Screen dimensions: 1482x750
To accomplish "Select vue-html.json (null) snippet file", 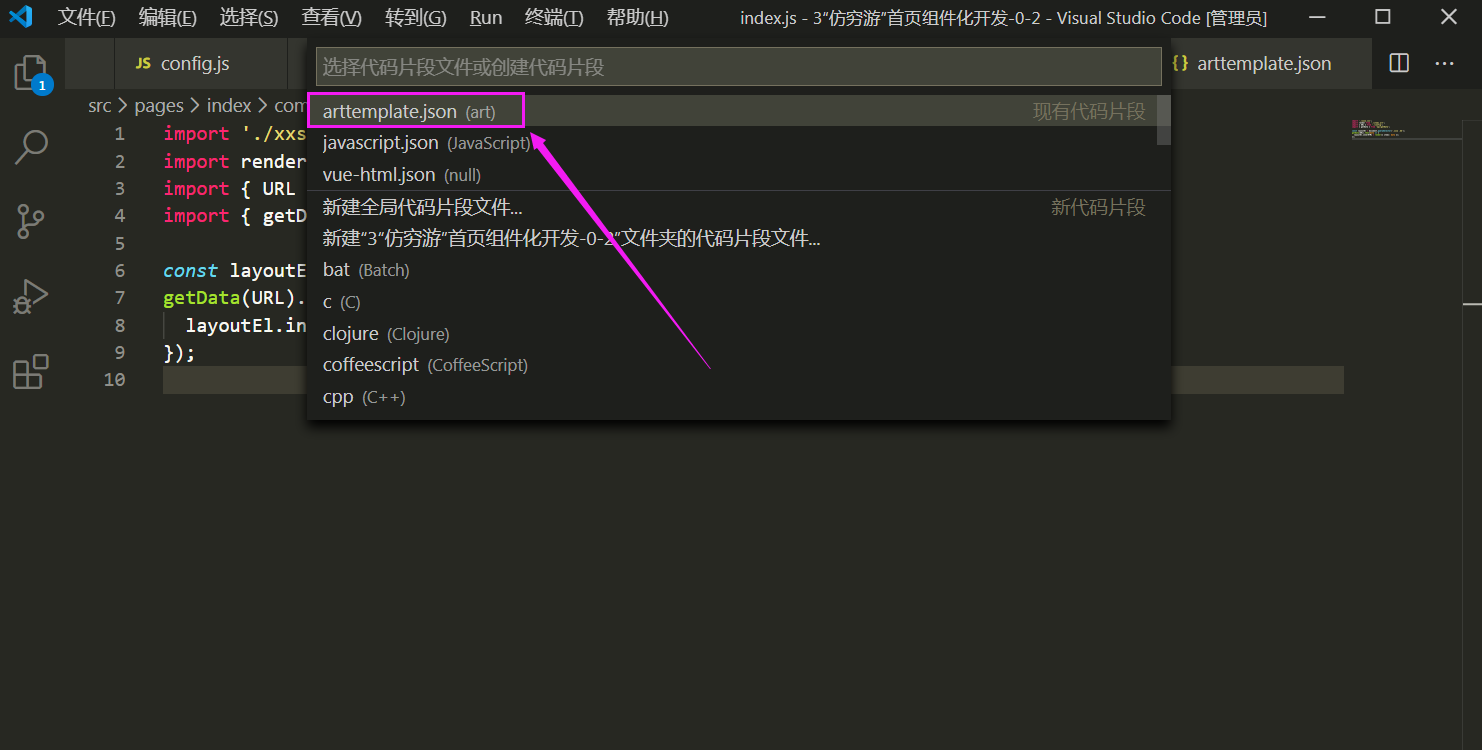I will coord(732,175).
